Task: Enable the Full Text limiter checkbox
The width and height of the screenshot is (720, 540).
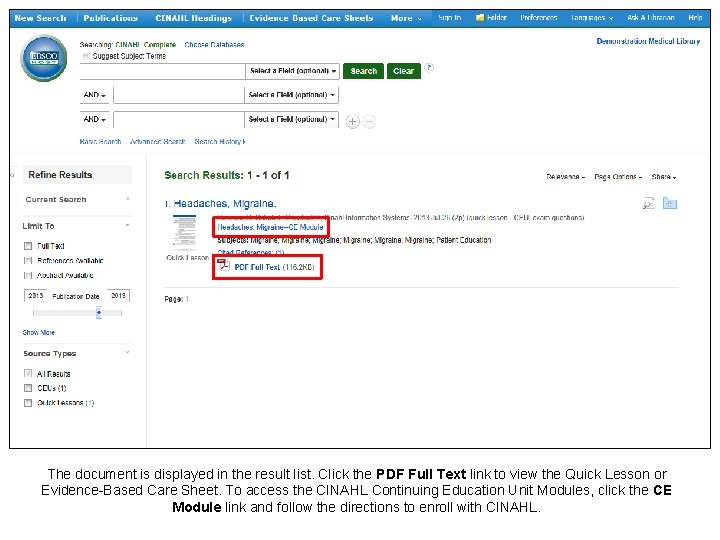Action: [x=28, y=246]
